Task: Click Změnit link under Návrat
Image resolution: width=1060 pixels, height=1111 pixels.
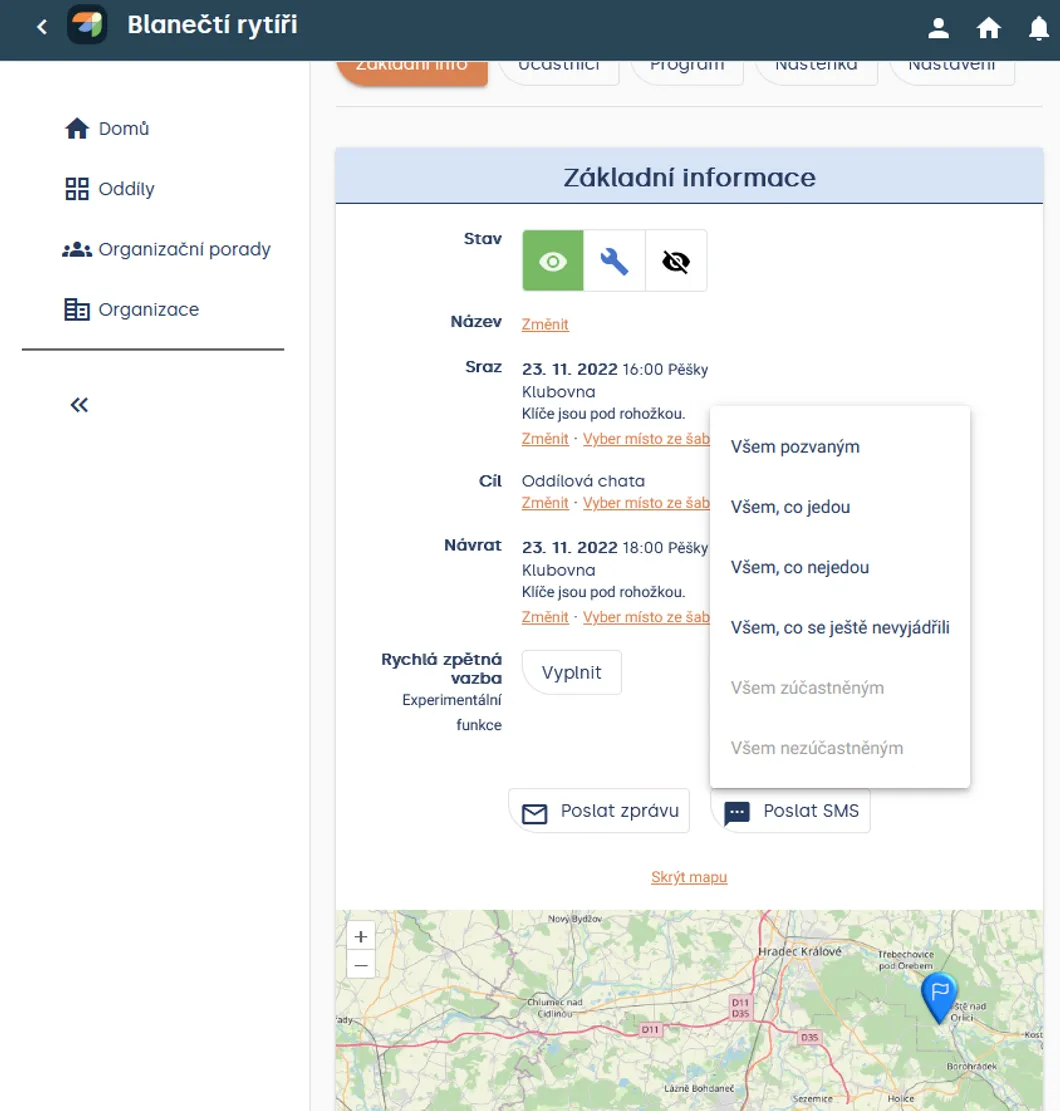Action: pos(545,617)
